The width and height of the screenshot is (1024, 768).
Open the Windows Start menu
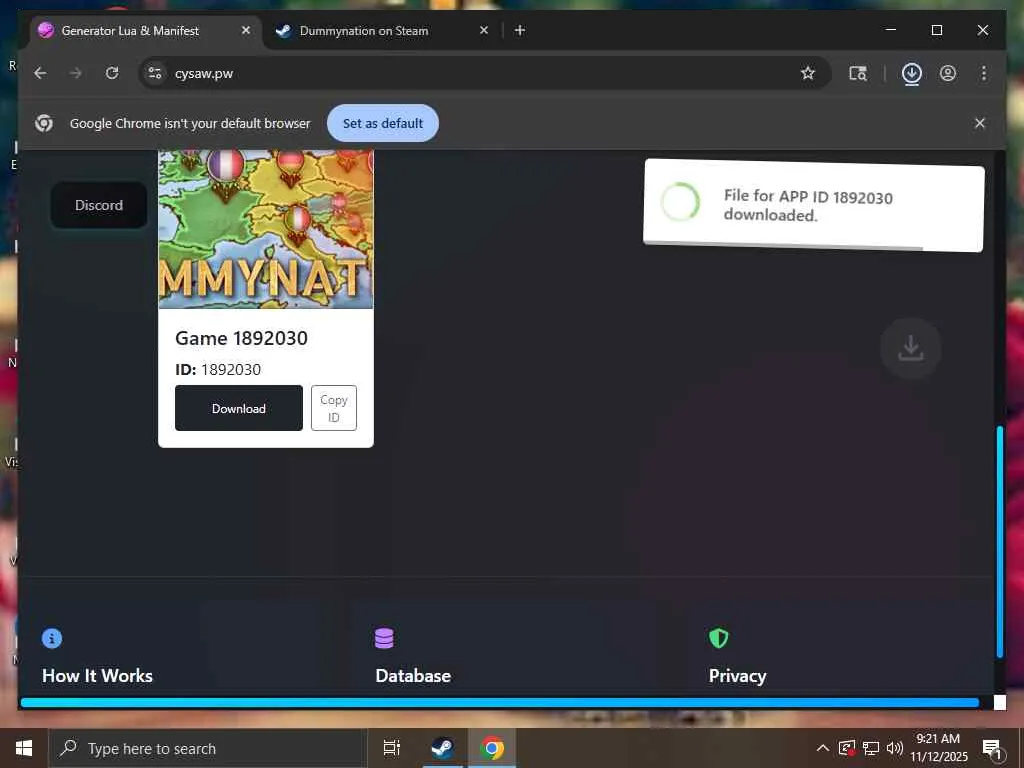(24, 748)
